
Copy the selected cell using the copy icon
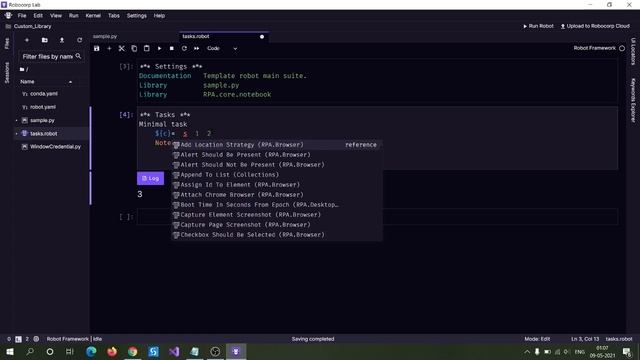pyautogui.click(x=134, y=48)
